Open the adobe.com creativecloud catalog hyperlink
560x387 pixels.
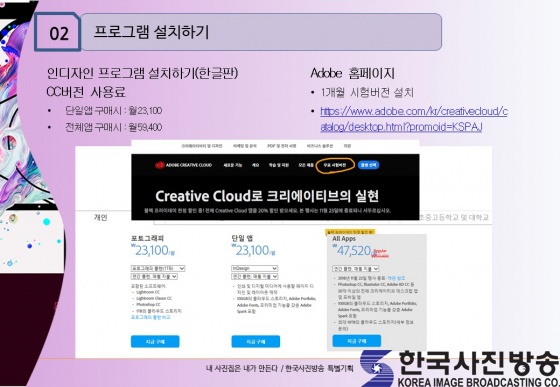(414, 119)
